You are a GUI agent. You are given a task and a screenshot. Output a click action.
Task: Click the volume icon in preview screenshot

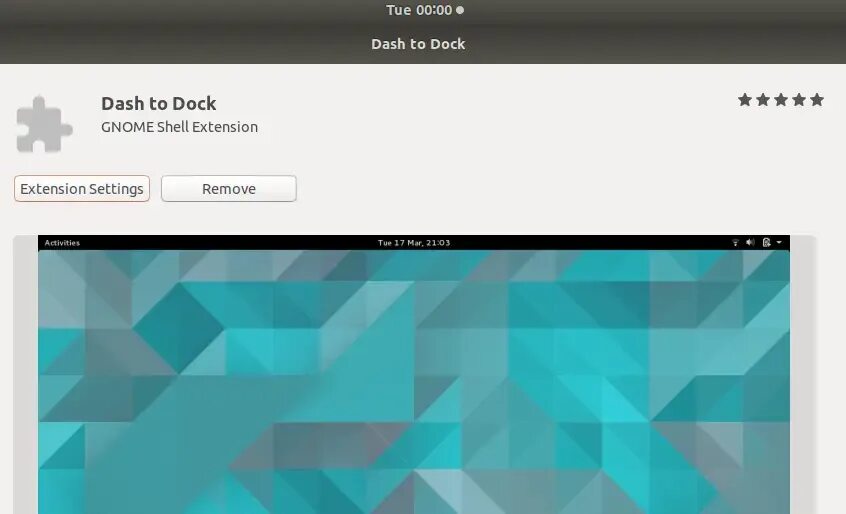[x=750, y=243]
